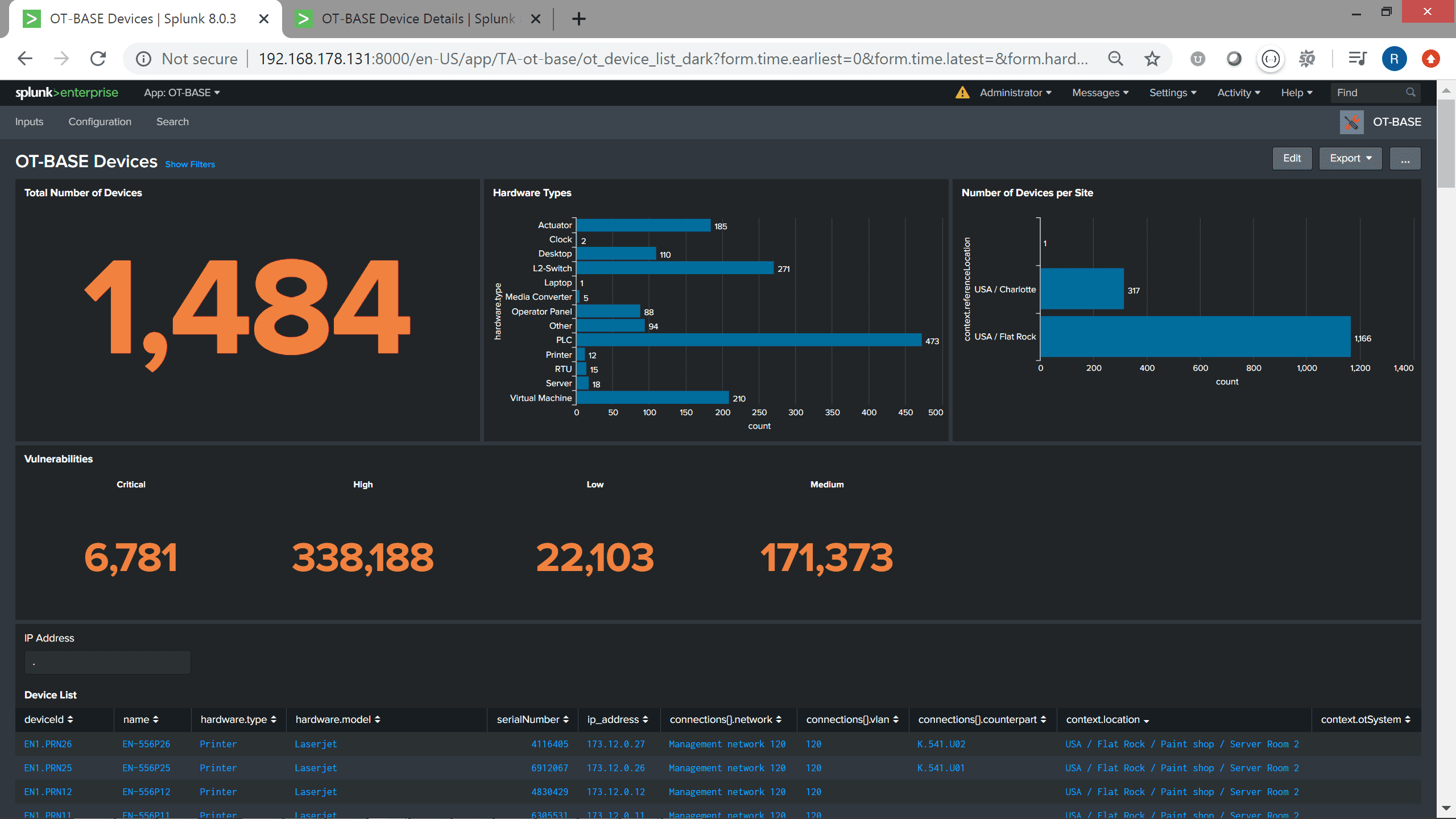Expand the App: OT-BASE dropdown
1456x819 pixels.
(x=182, y=93)
